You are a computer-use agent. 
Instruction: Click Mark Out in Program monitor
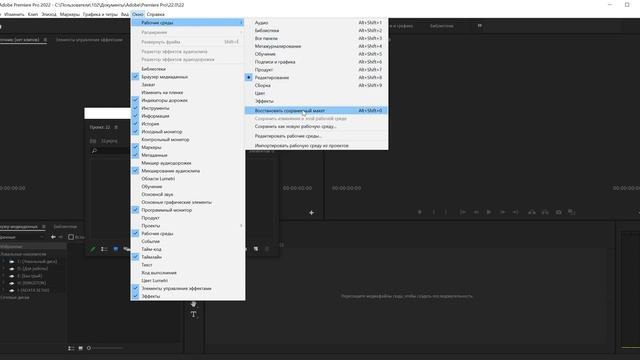pyautogui.click(x=446, y=212)
